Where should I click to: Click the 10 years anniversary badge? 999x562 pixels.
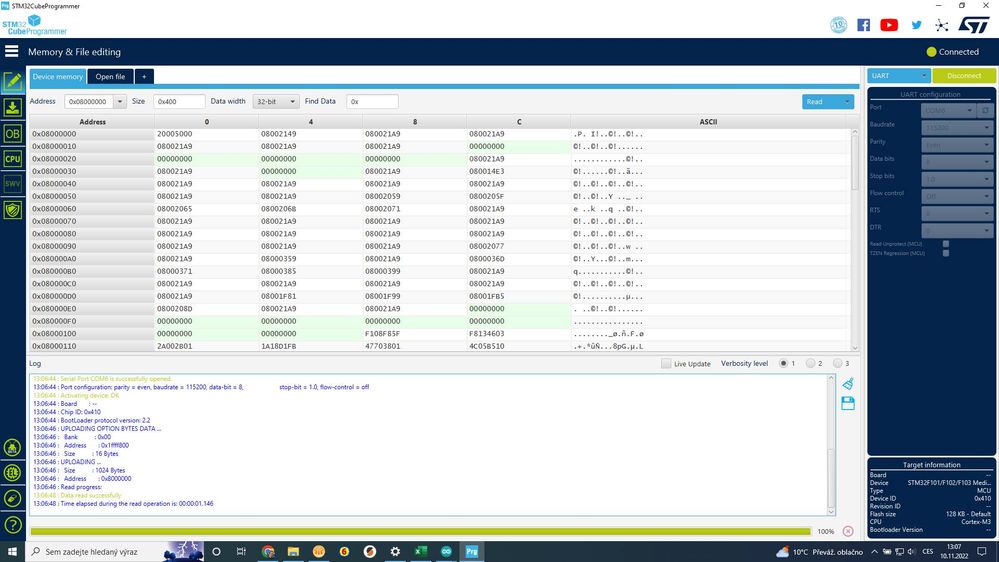(x=838, y=25)
